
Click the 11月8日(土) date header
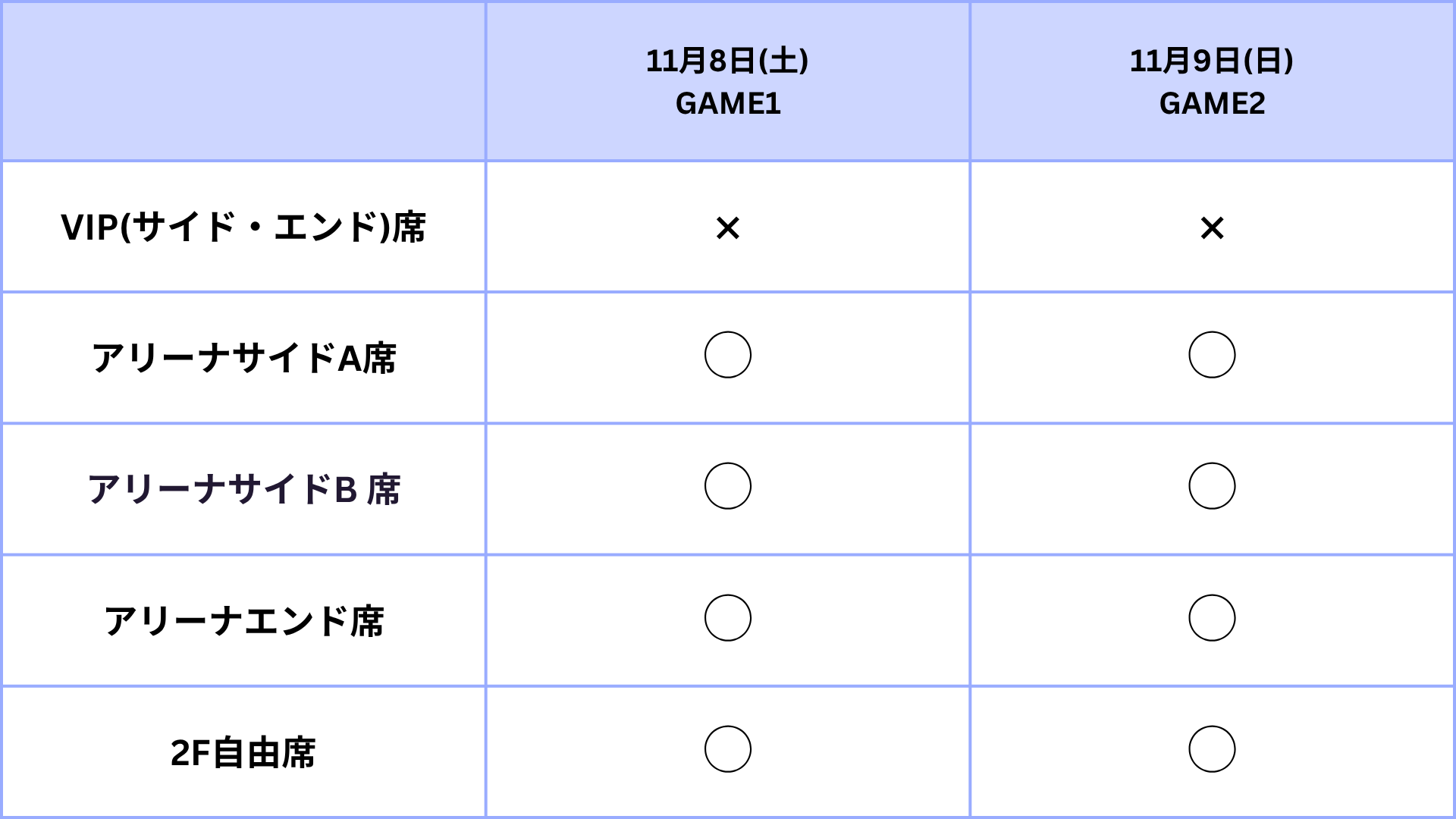[x=727, y=61]
